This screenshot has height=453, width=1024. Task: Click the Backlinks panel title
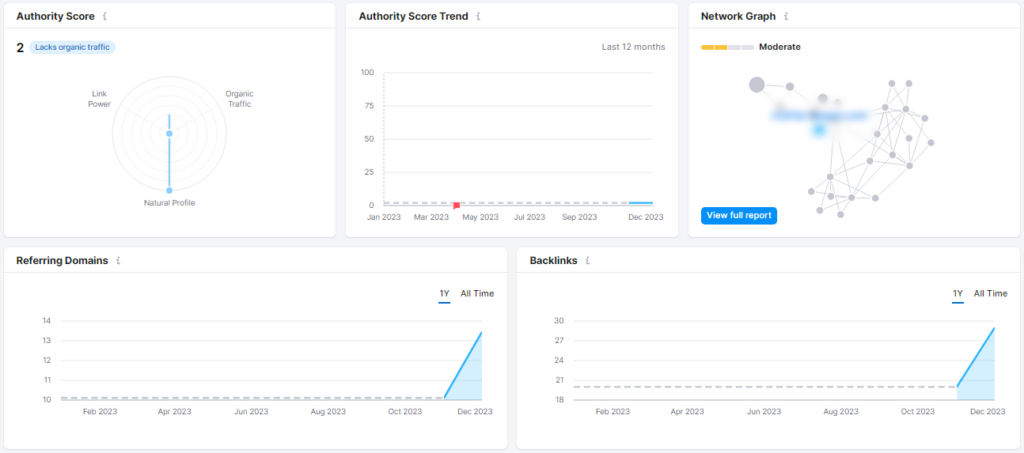[x=553, y=260]
